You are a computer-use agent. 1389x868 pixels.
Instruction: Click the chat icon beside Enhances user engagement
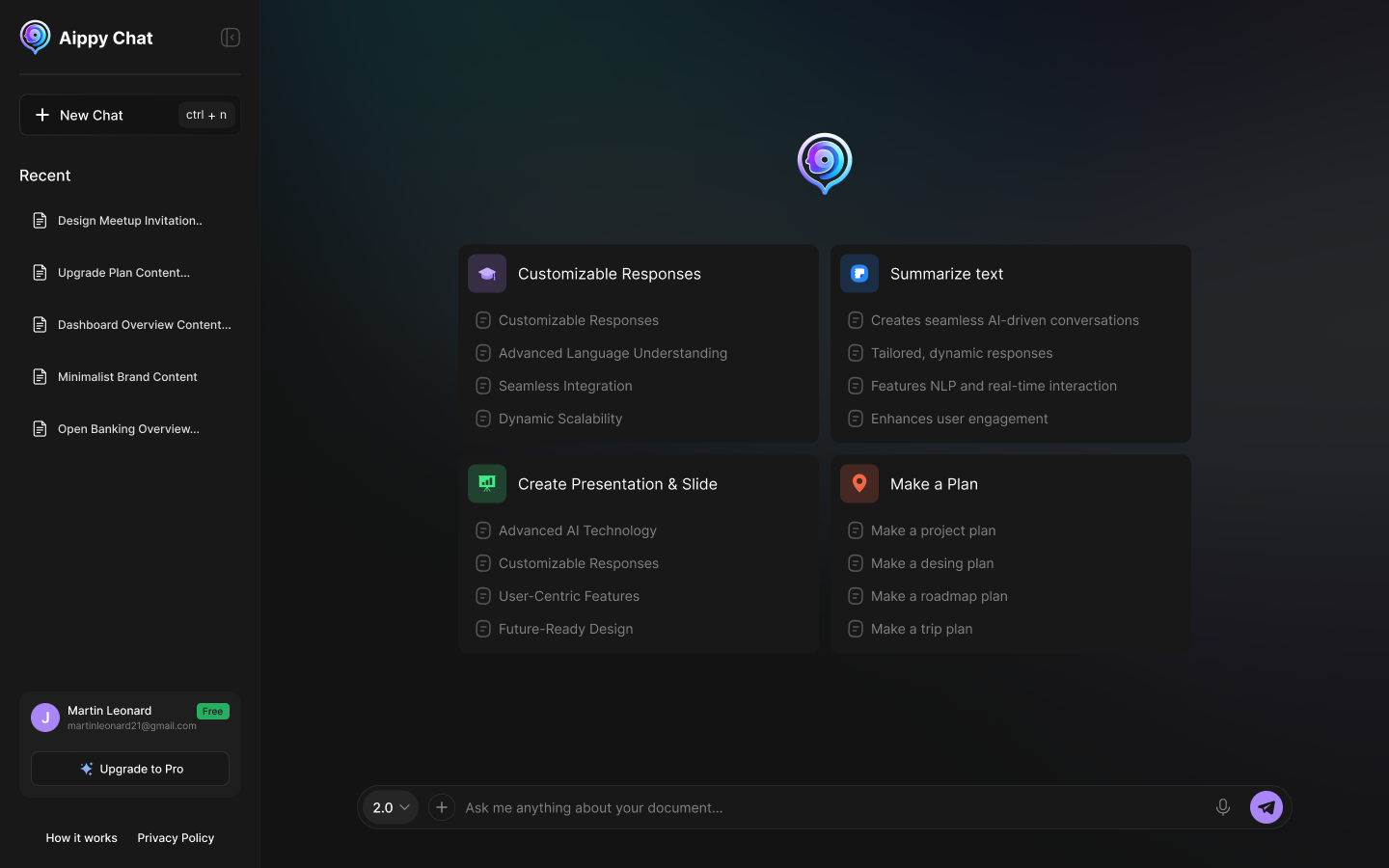tap(856, 419)
